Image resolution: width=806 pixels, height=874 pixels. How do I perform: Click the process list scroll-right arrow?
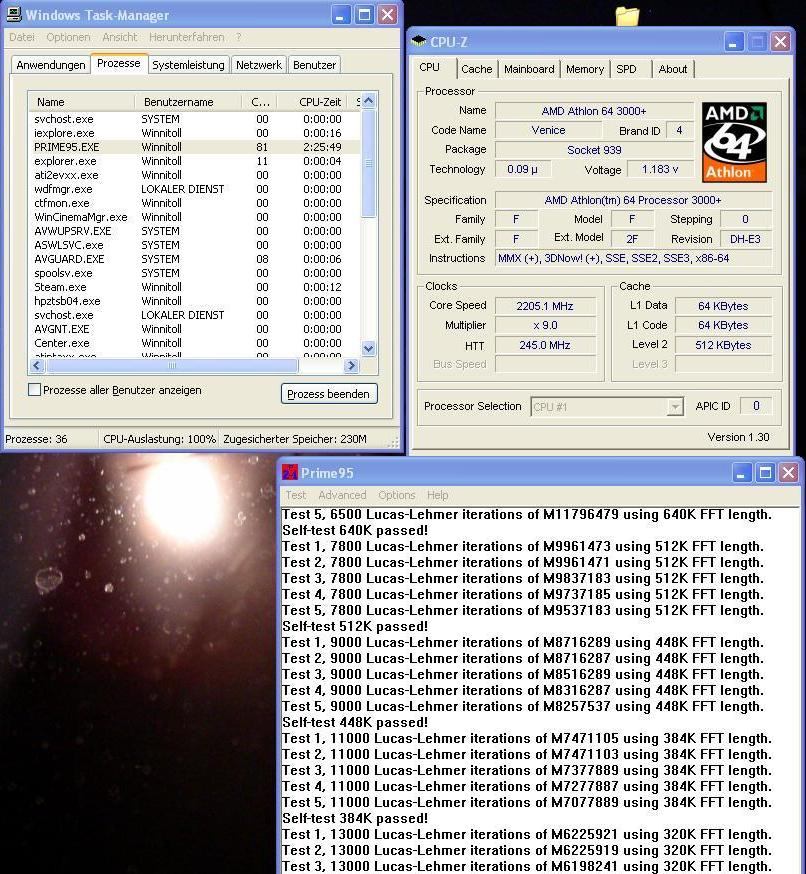351,366
